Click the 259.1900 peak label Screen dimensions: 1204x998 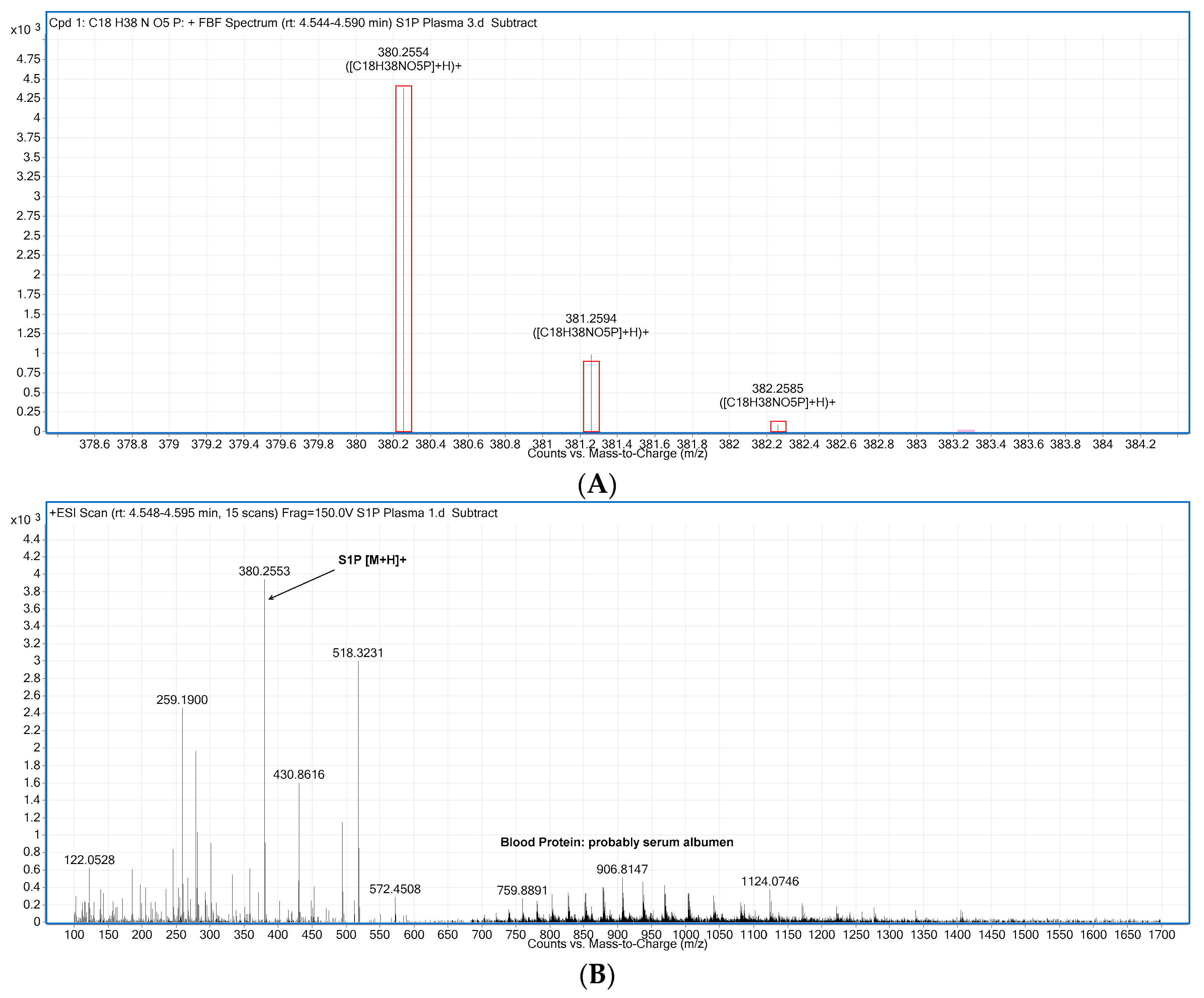(182, 700)
